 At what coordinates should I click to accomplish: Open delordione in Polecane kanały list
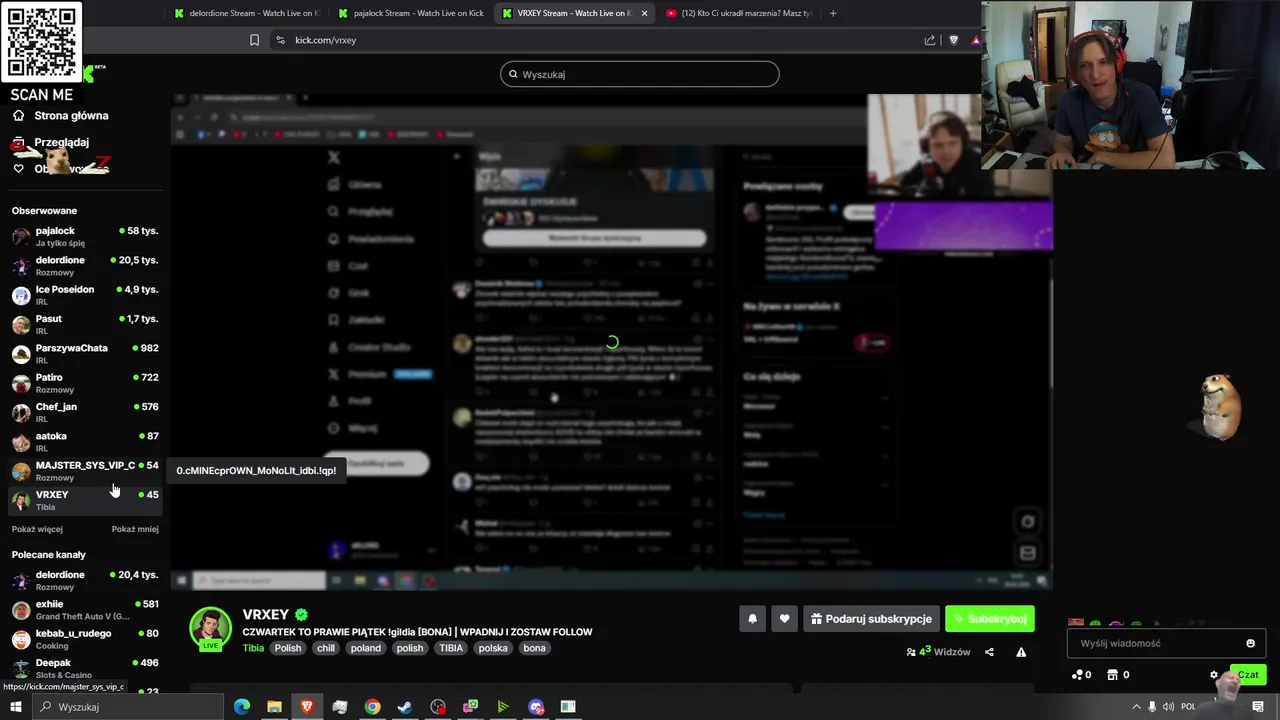[85, 580]
